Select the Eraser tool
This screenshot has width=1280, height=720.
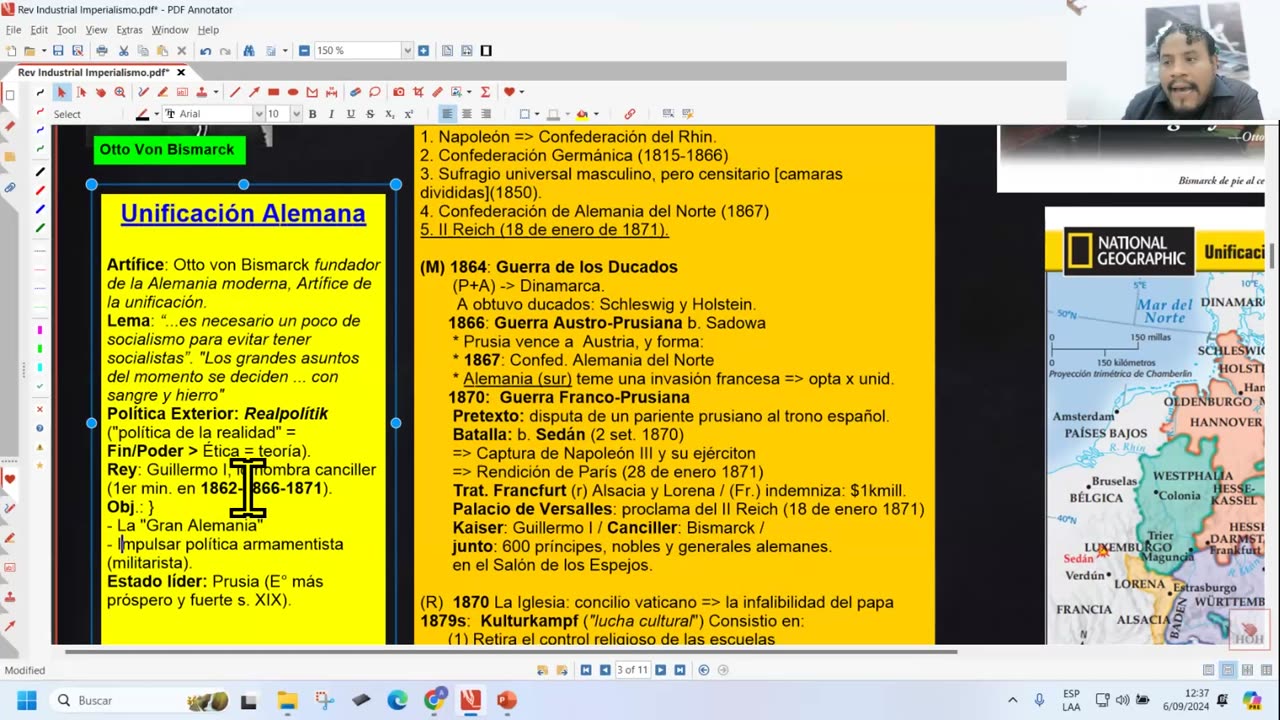click(x=354, y=92)
